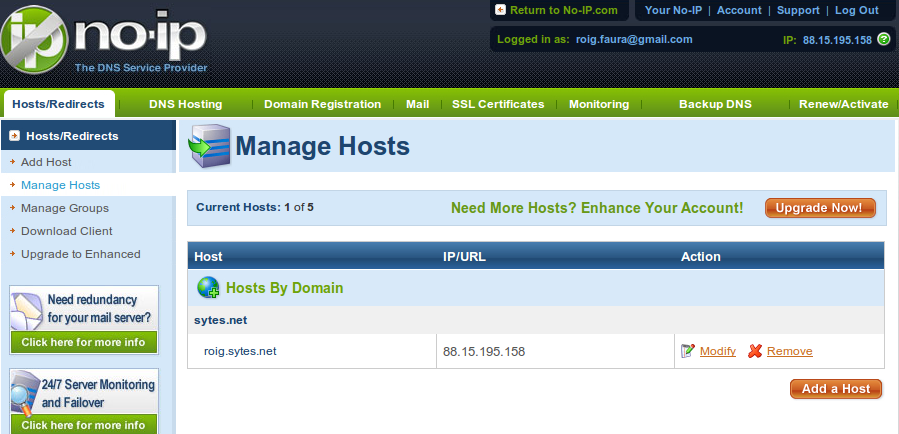Screen dimensions: 899x434
Task: Click the Host column header
Action: [x=208, y=256]
